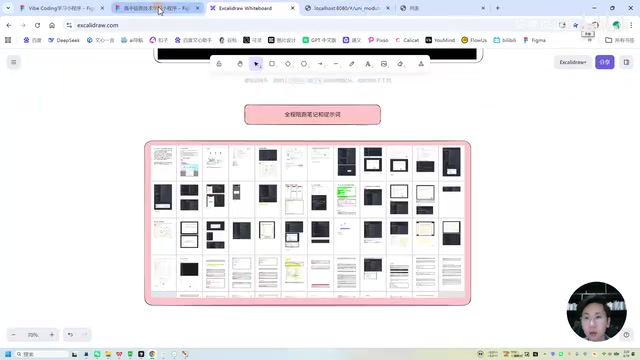640x360 pixels.
Task: Select the Text tool
Action: coord(368,64)
